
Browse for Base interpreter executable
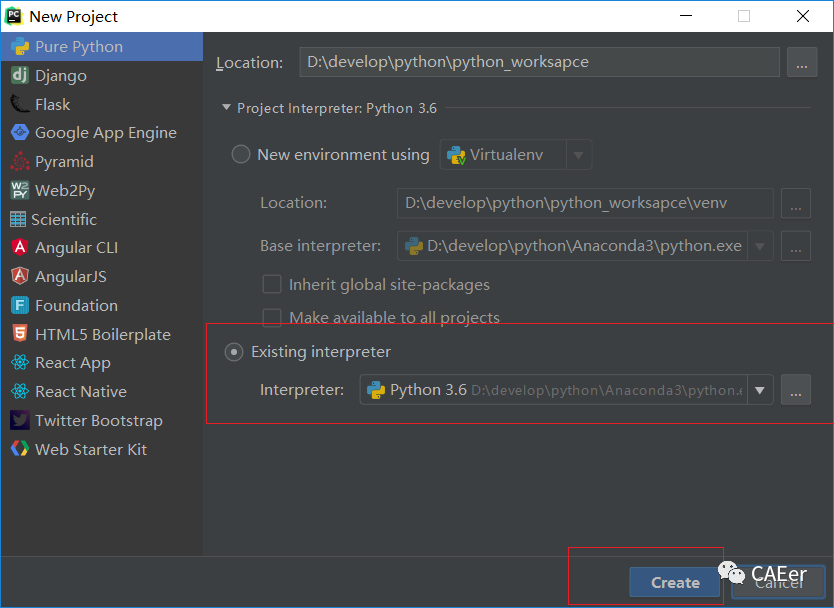(x=796, y=246)
